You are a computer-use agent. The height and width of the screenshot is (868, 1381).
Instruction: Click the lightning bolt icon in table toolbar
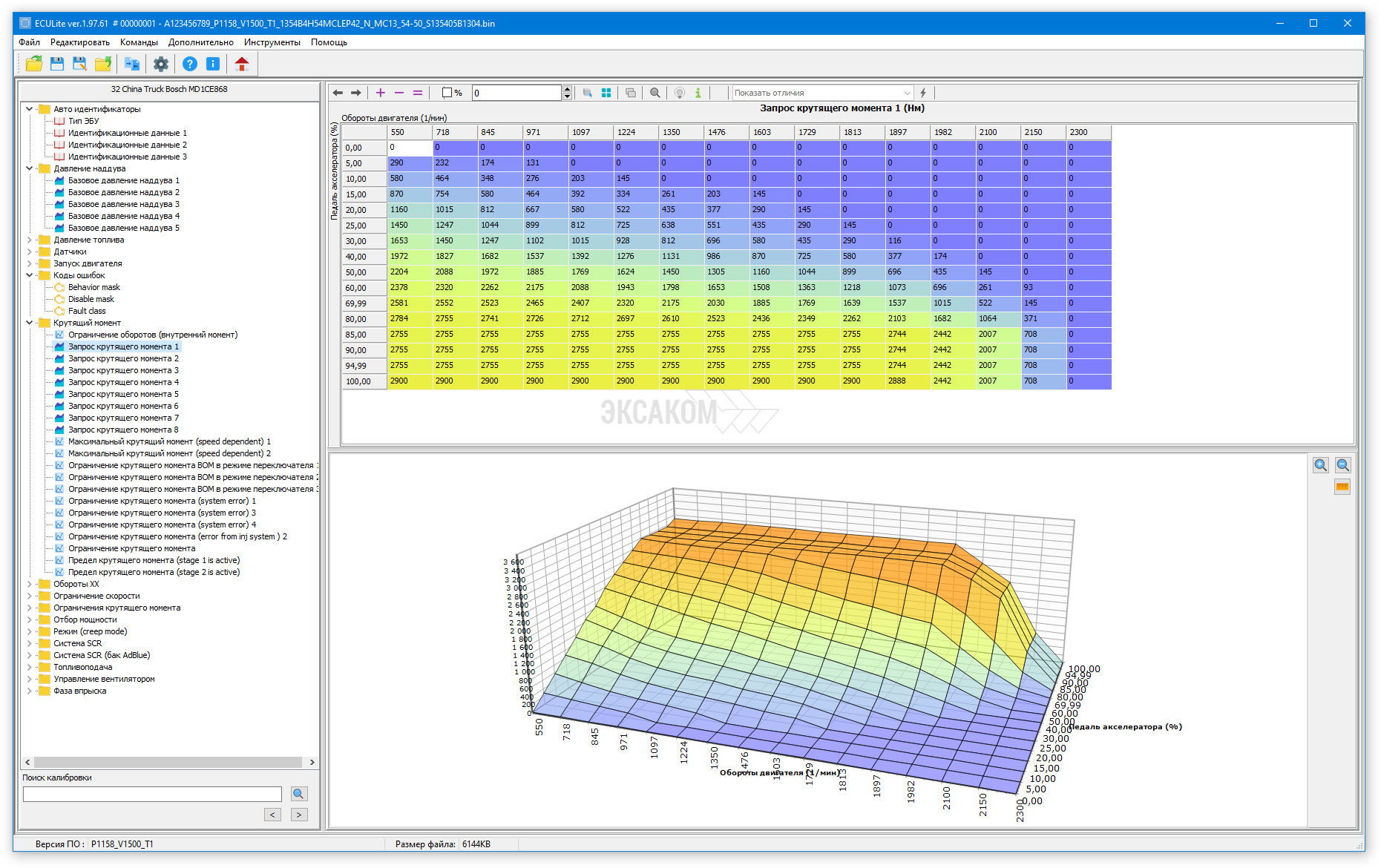point(923,93)
